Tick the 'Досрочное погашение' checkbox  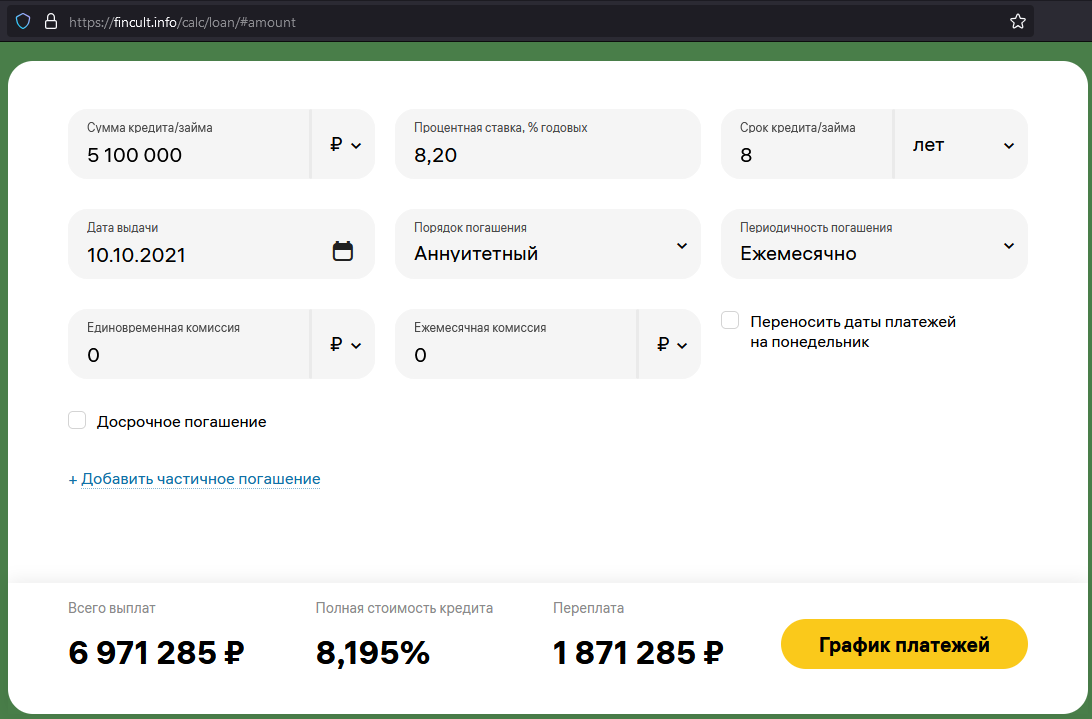click(77, 420)
